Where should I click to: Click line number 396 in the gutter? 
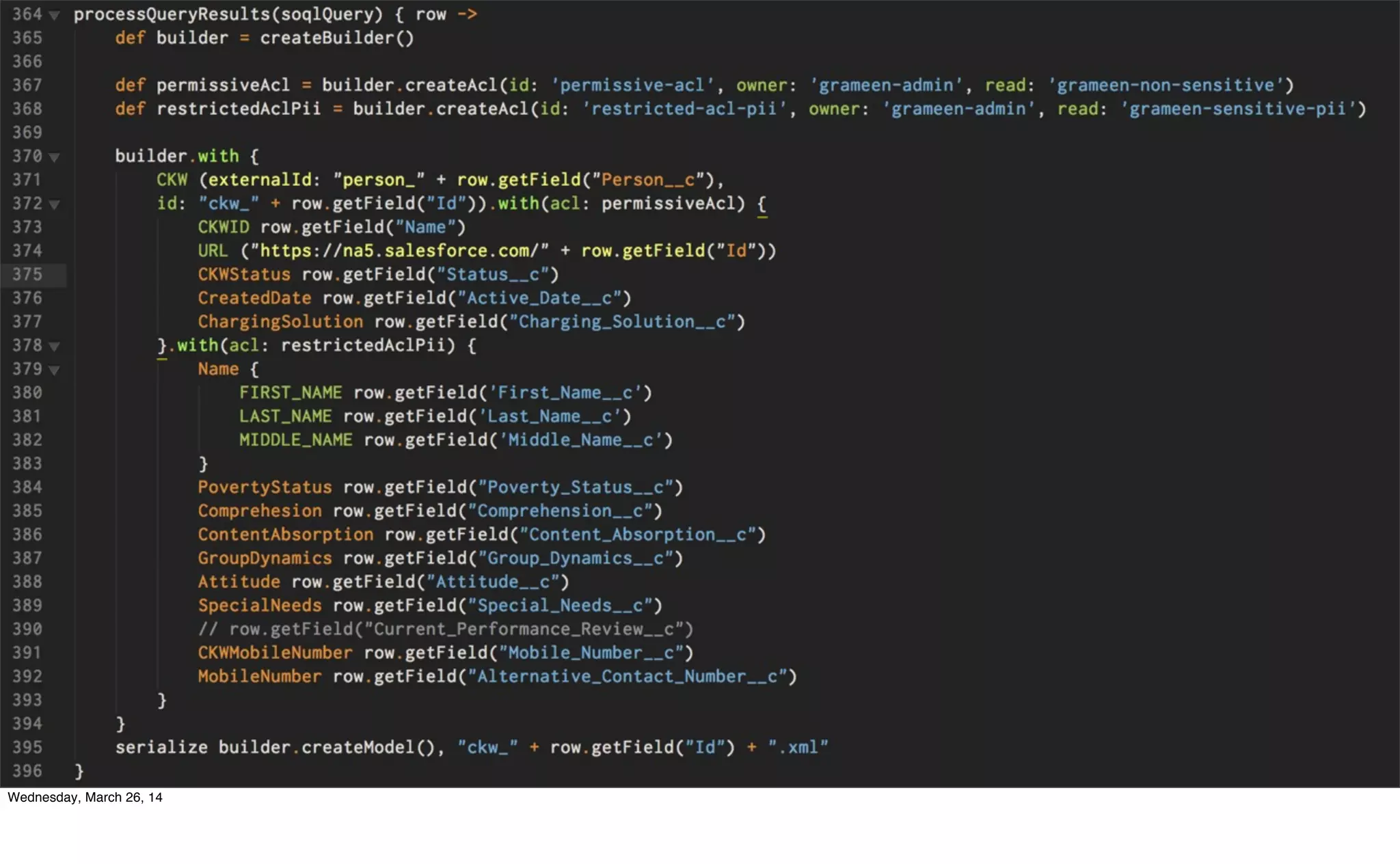[27, 771]
